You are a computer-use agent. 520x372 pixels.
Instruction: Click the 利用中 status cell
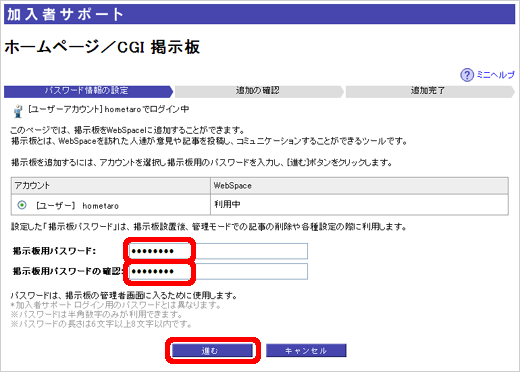point(359,205)
